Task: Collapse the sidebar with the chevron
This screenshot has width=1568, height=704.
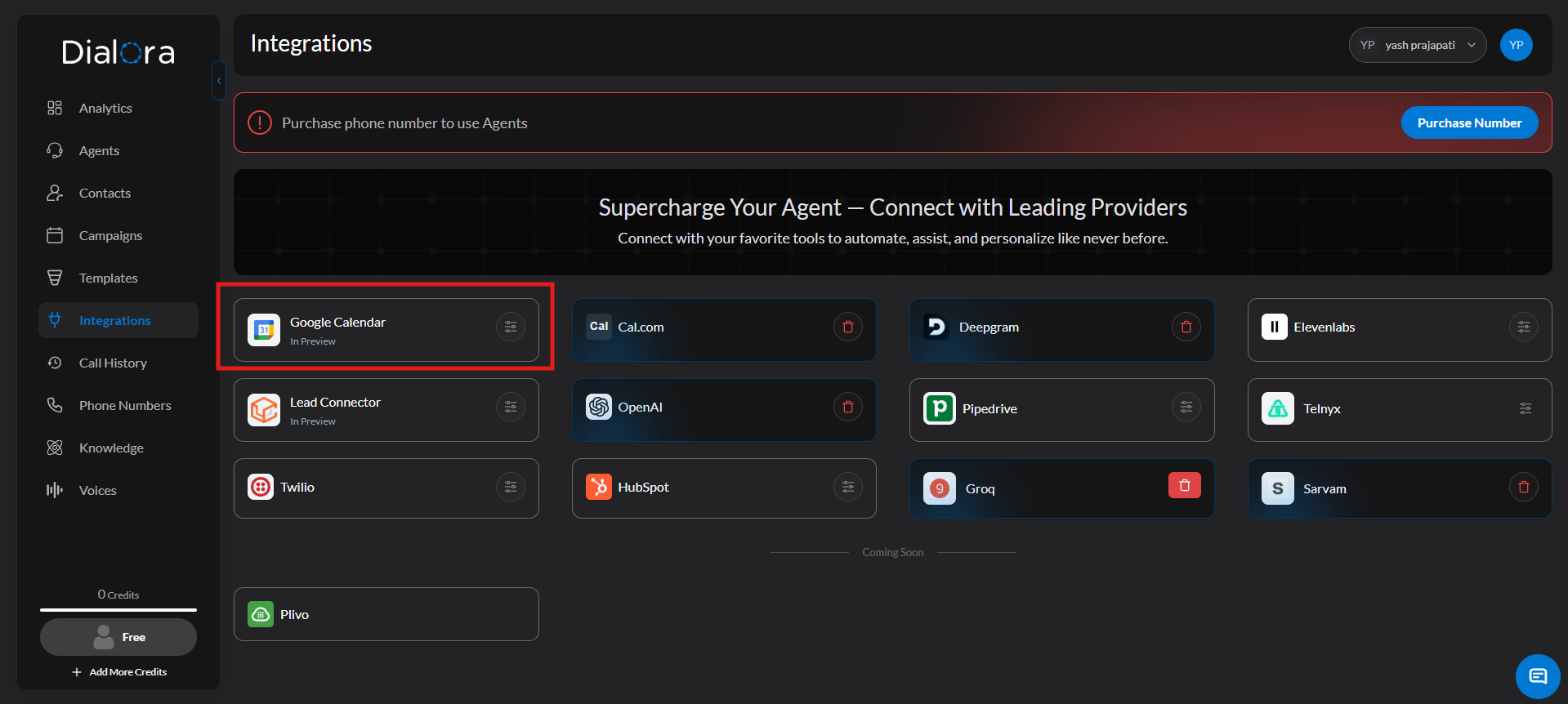Action: [218, 81]
